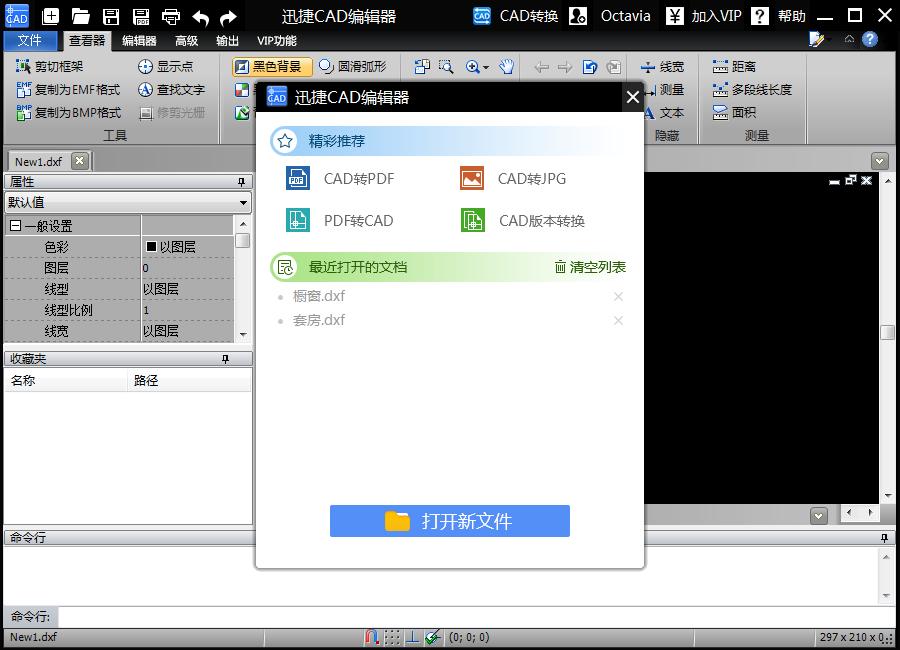Viewport: 900px width, 650px height.
Task: Click the 线型 value 以图层
Action: (x=161, y=289)
